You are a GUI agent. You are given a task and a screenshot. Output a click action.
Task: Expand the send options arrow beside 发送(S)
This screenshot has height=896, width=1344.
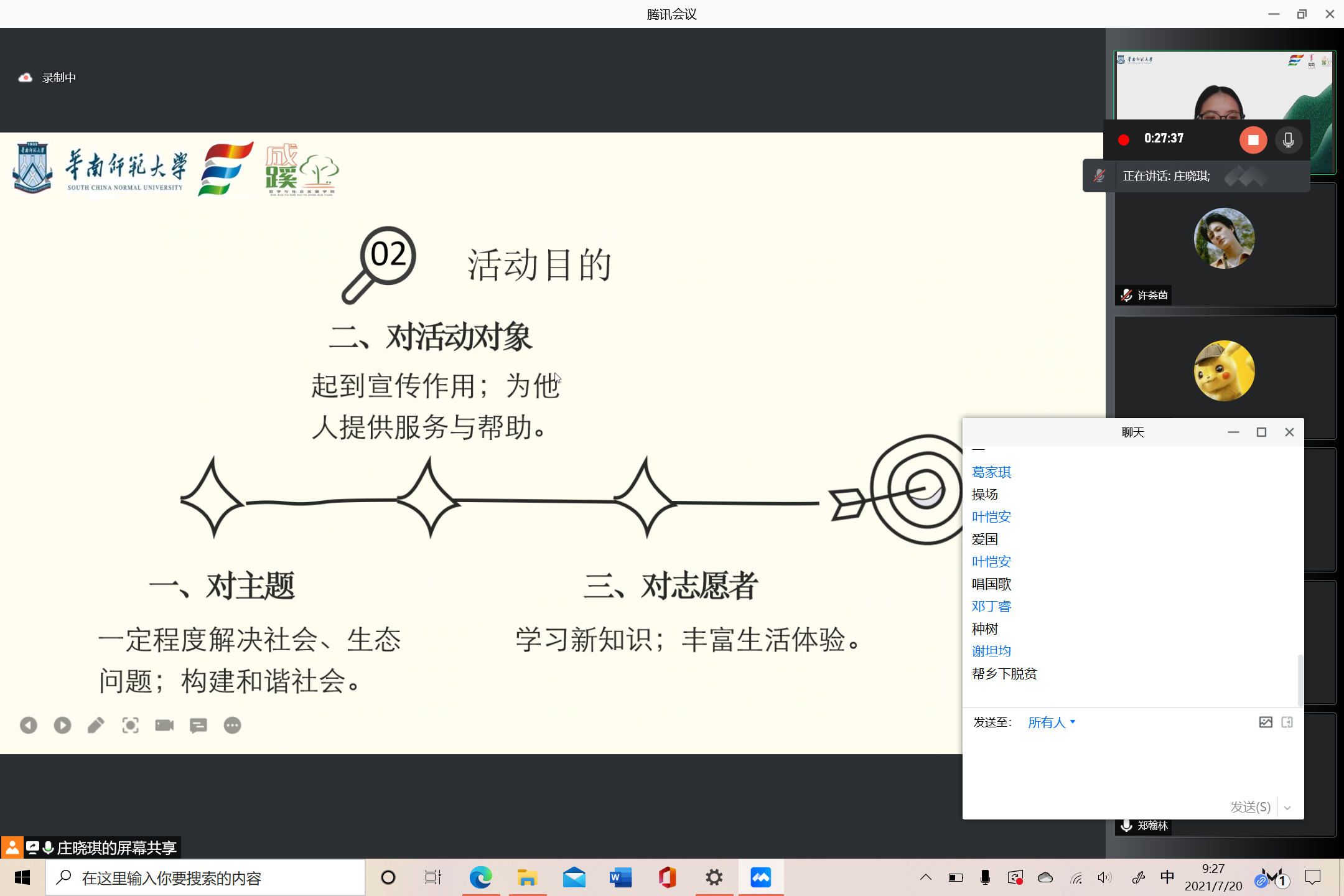1288,808
